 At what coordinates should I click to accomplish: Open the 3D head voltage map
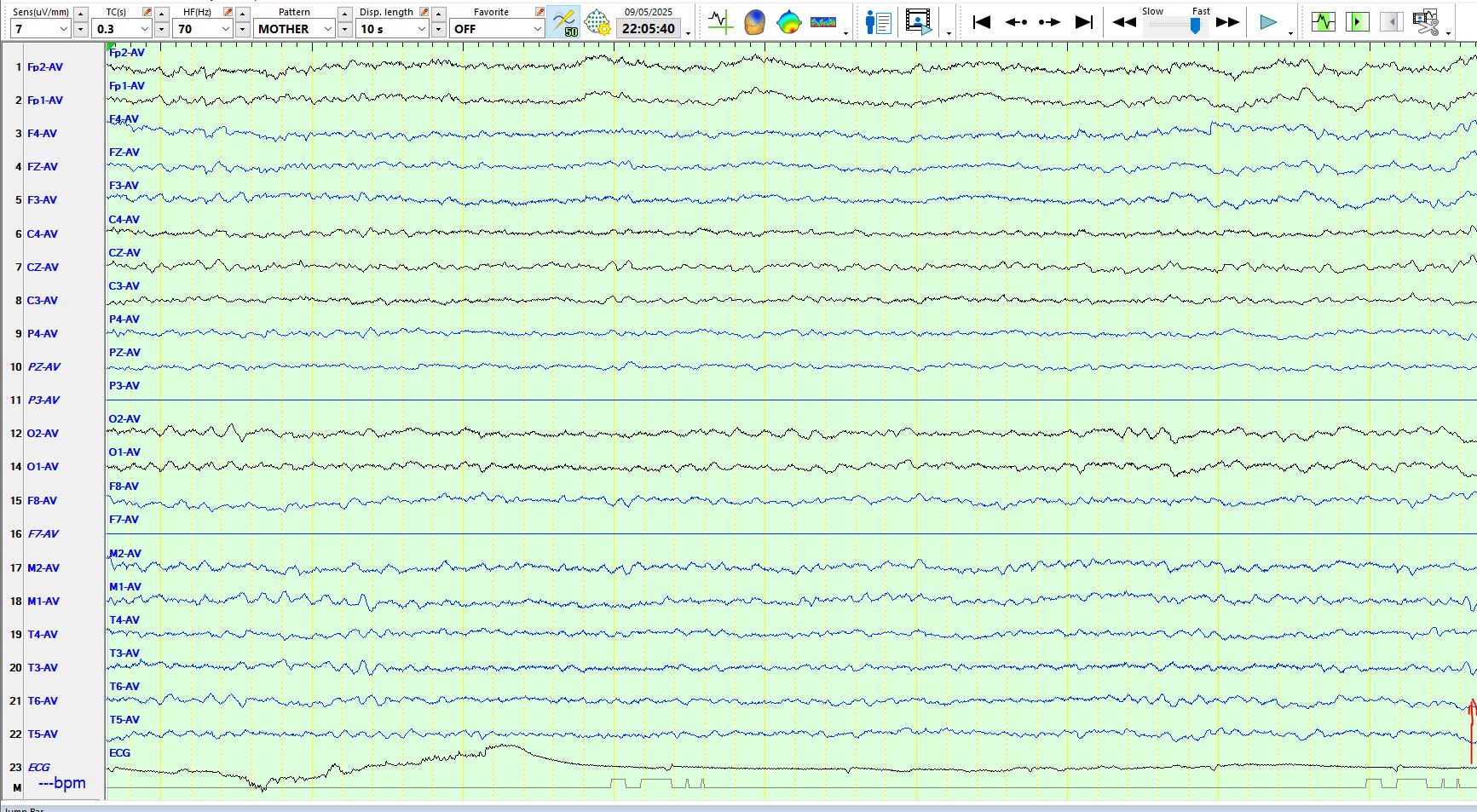pos(754,22)
